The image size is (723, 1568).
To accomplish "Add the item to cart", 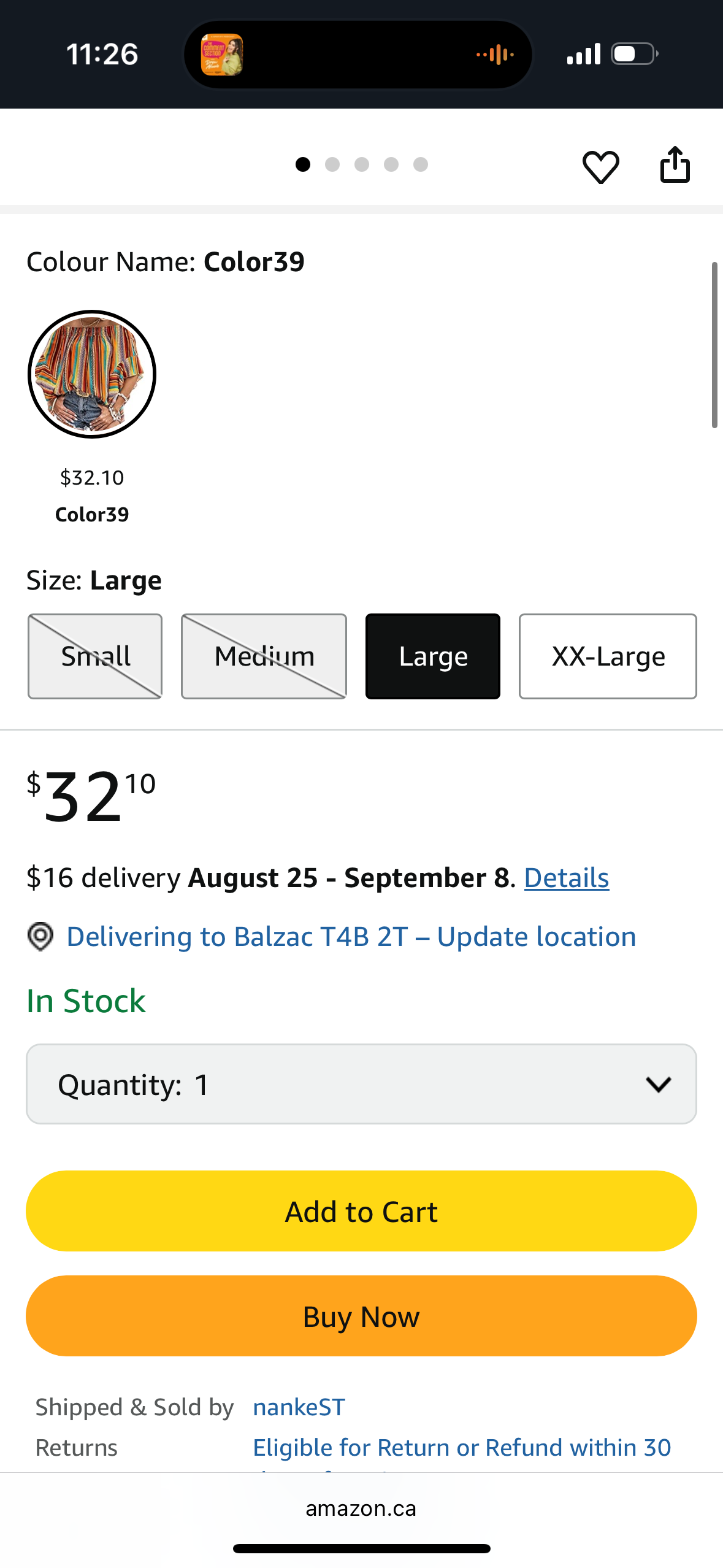I will click(x=361, y=1211).
